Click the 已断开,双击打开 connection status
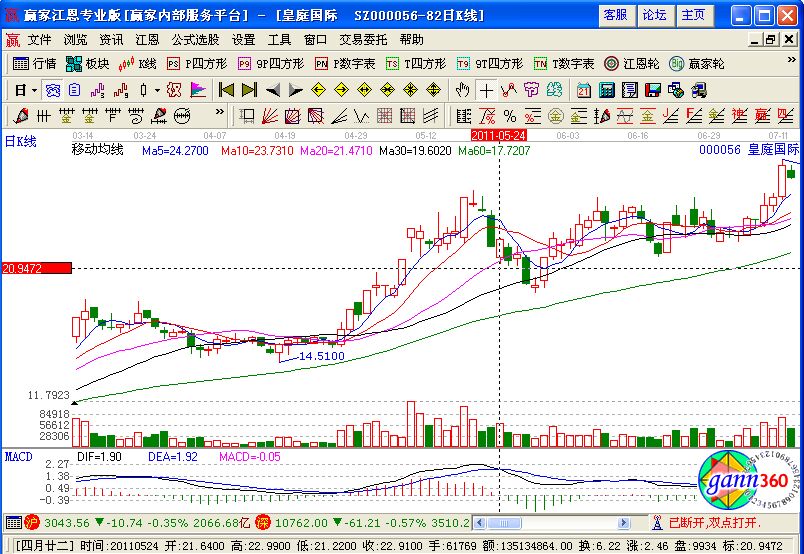 [714, 522]
